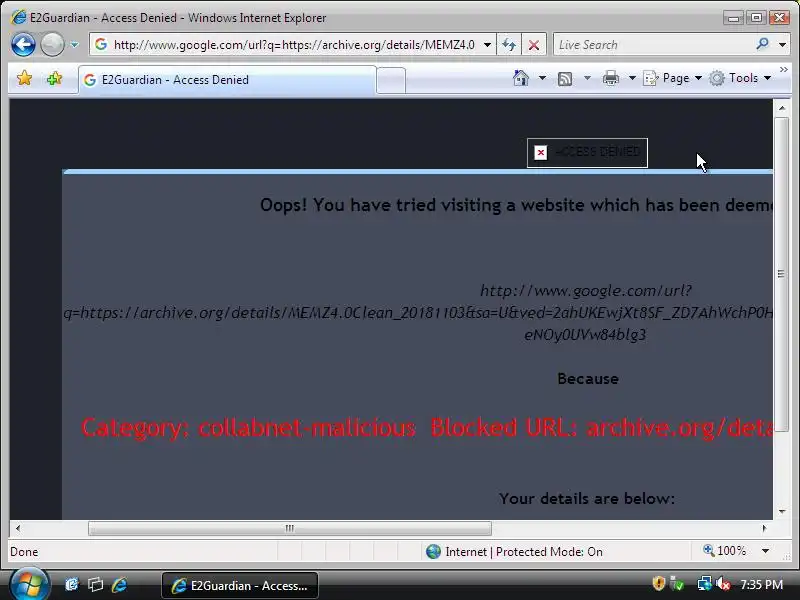Open the Favorites Center star icon
This screenshot has height=600, width=800.
point(24,79)
